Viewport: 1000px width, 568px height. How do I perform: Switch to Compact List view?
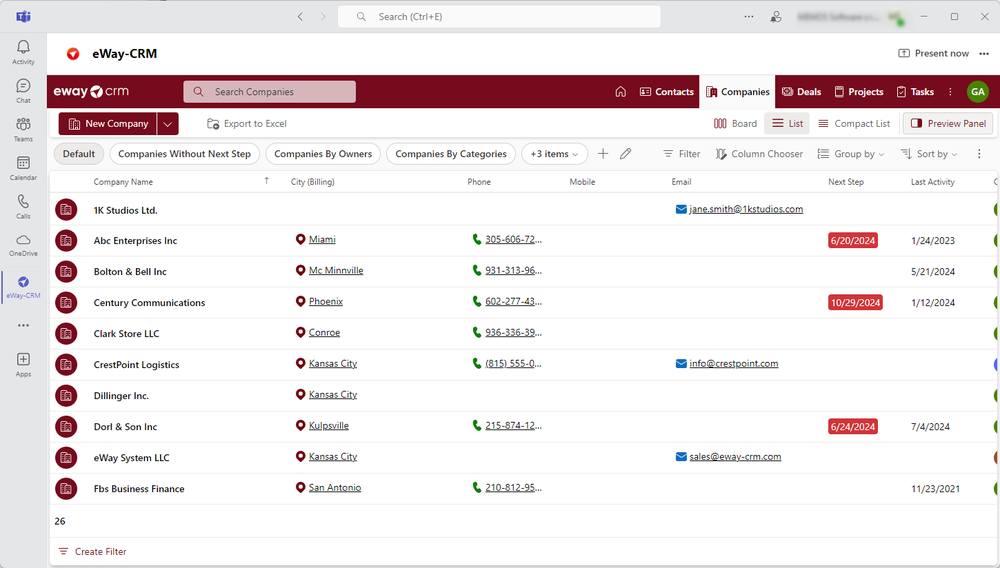pyautogui.click(x=853, y=124)
